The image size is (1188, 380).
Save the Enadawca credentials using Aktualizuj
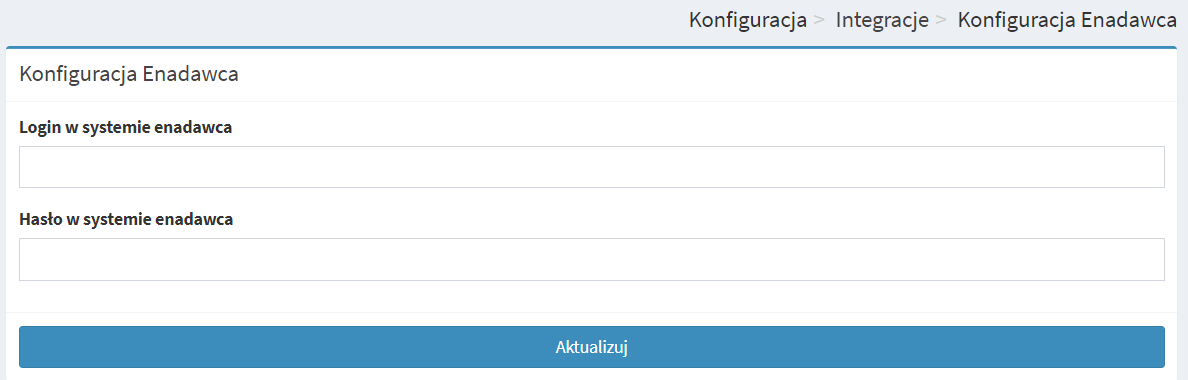pos(592,347)
